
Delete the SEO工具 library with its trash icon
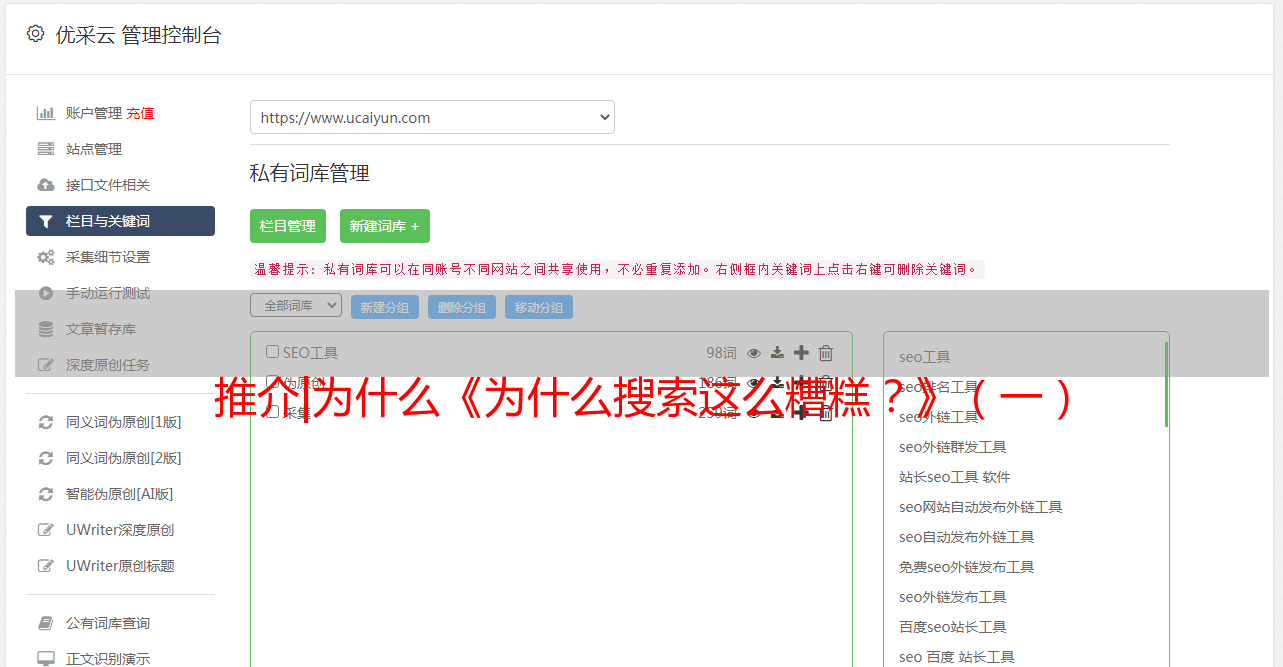click(x=826, y=353)
